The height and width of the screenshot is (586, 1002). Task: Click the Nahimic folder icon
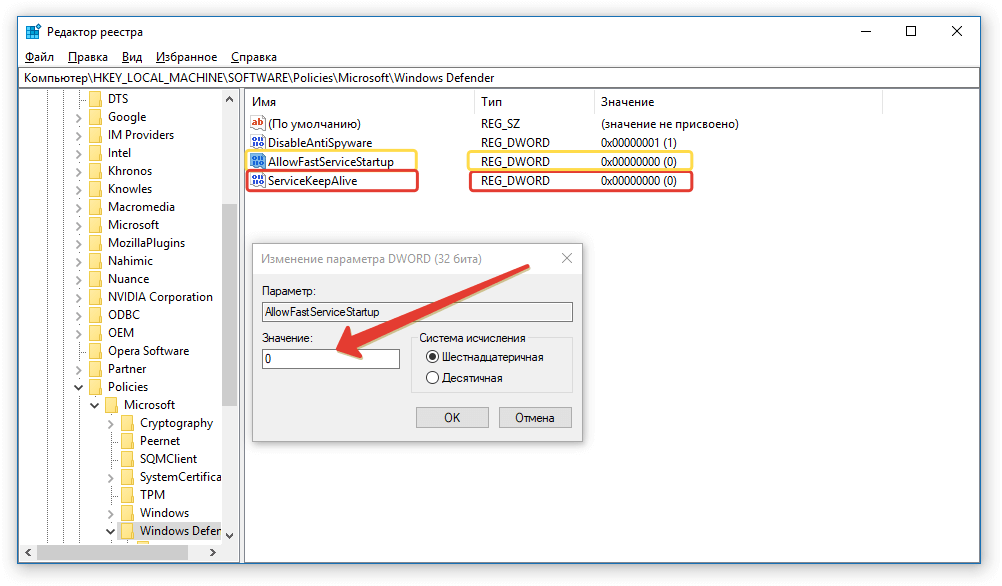coord(95,261)
